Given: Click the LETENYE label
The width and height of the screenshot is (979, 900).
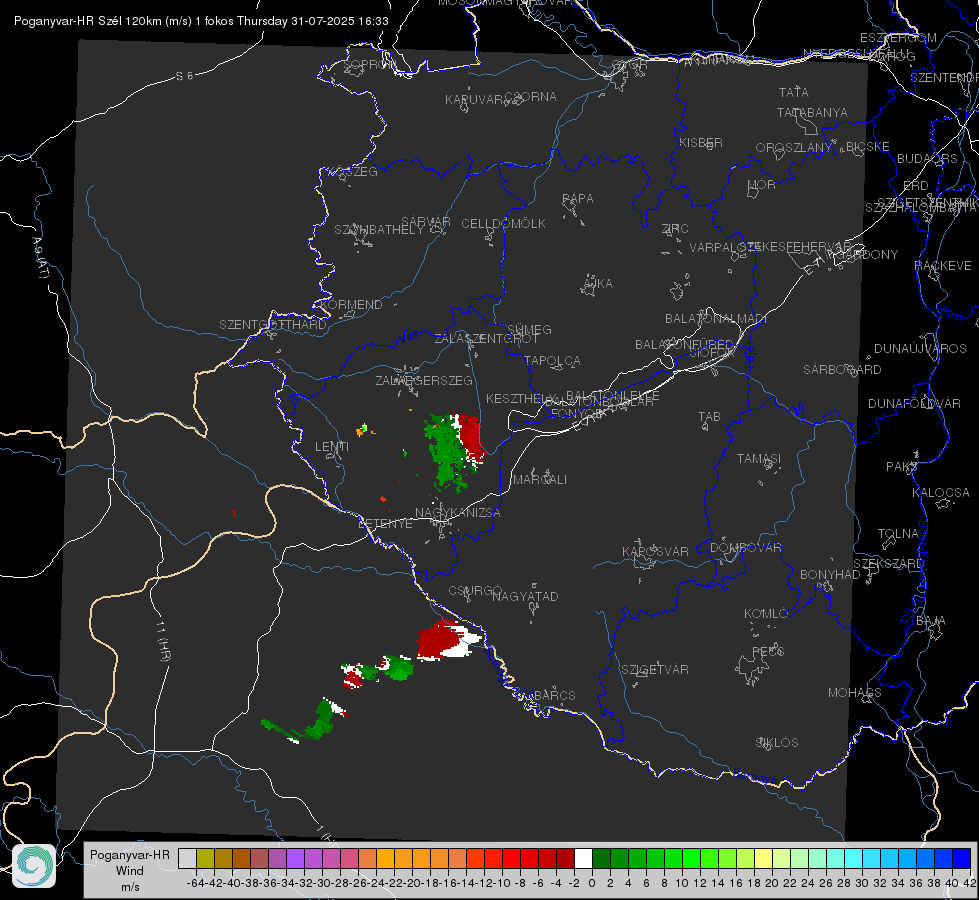Looking at the screenshot, I should click(385, 524).
